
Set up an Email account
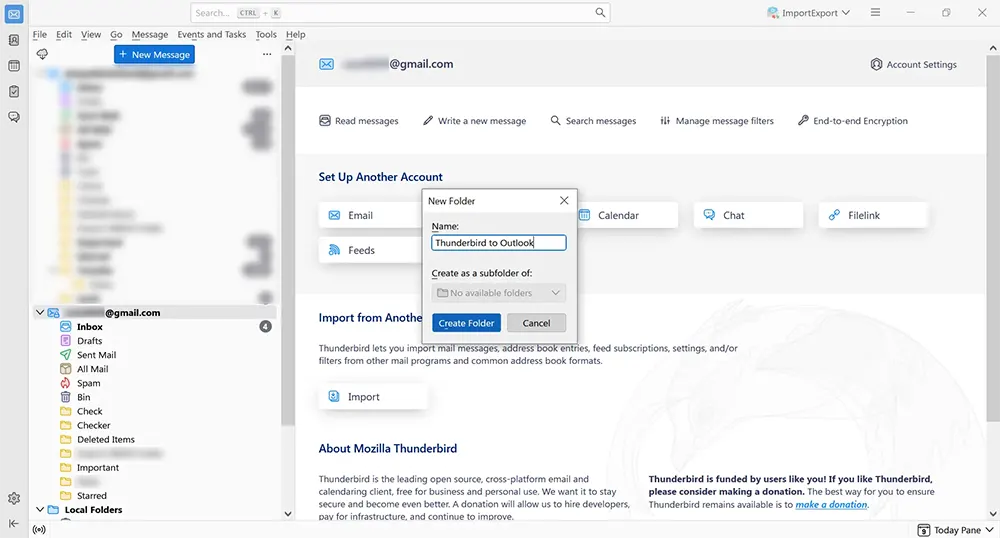[370, 215]
